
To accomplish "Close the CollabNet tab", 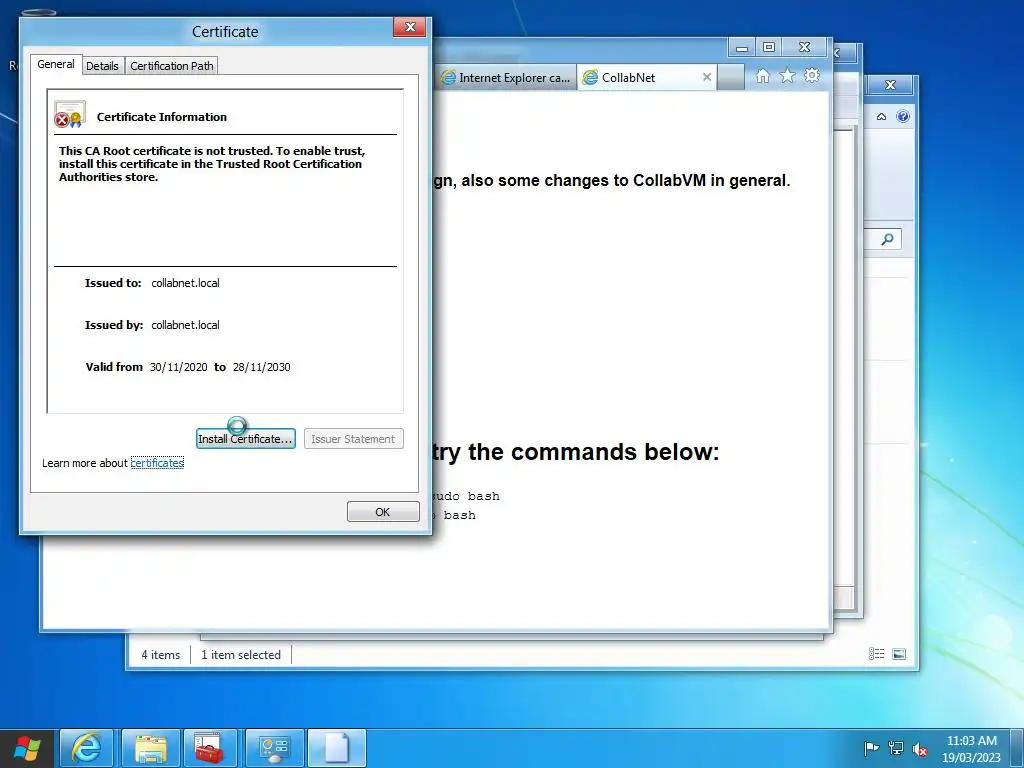I will 707,77.
